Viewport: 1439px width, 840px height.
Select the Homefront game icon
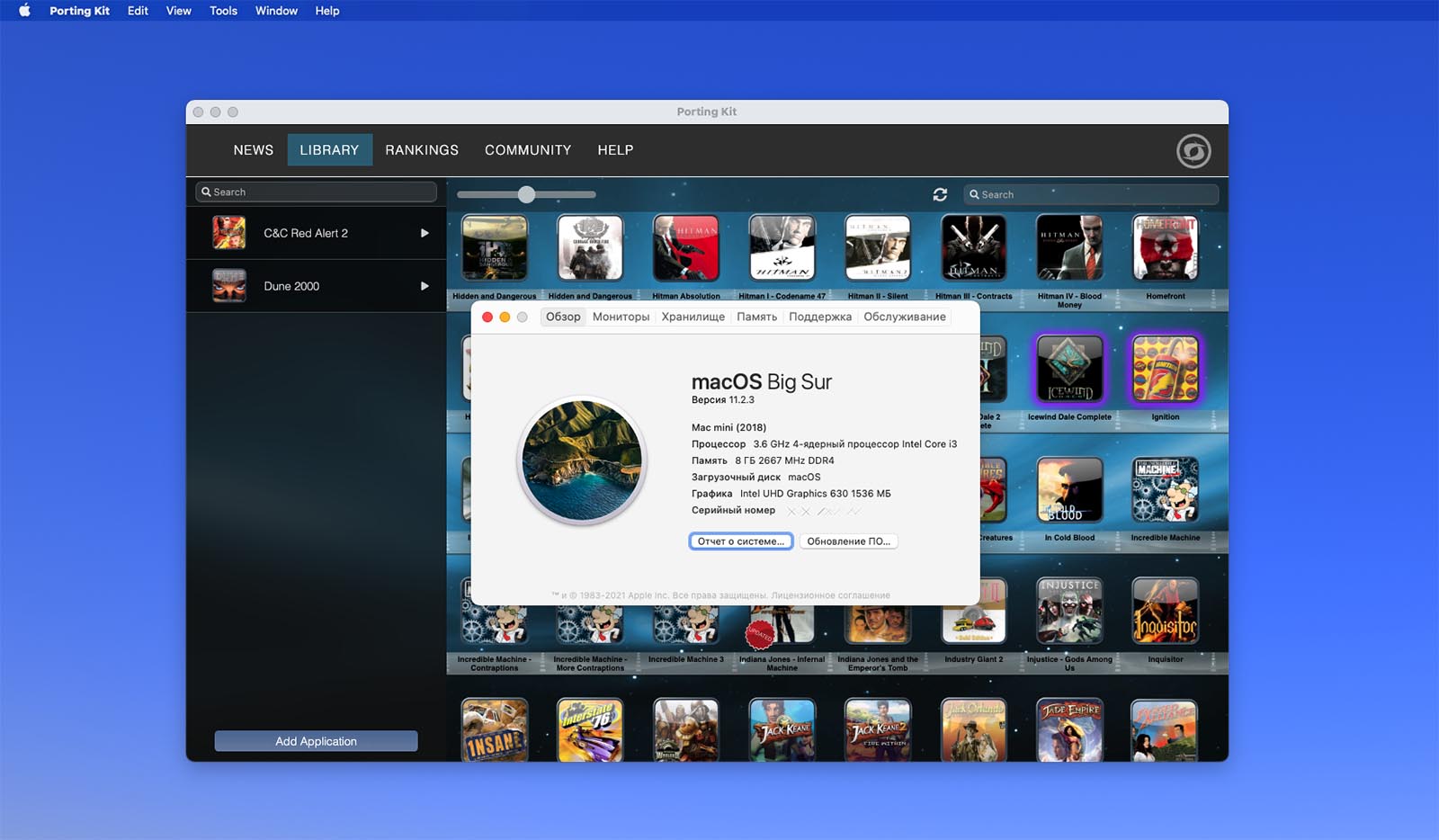[1166, 248]
